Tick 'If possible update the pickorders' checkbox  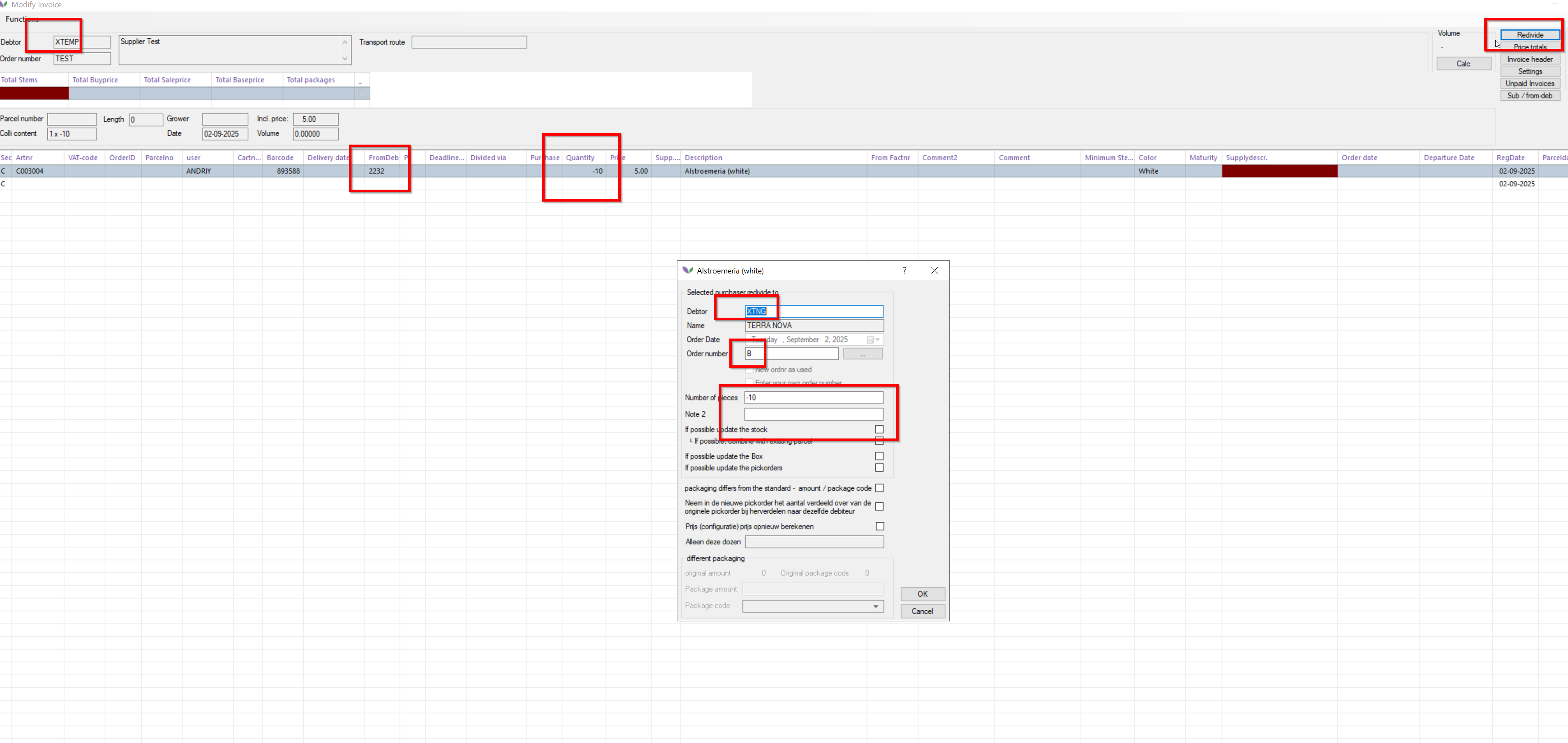click(879, 468)
